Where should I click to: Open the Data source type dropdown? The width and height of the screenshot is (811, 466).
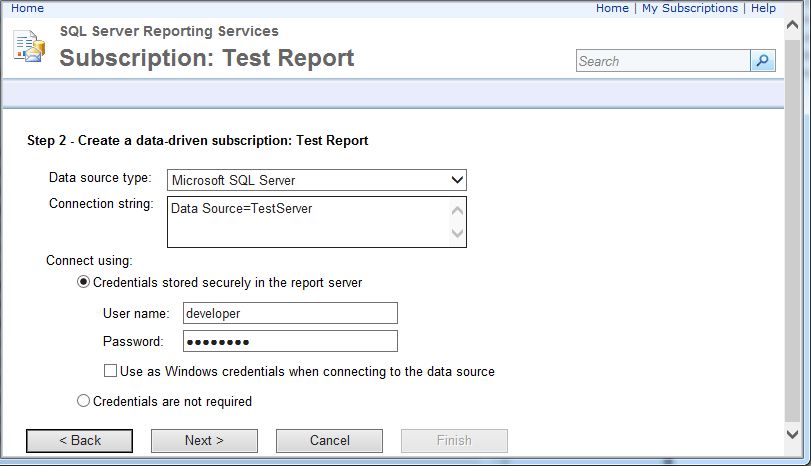click(316, 180)
